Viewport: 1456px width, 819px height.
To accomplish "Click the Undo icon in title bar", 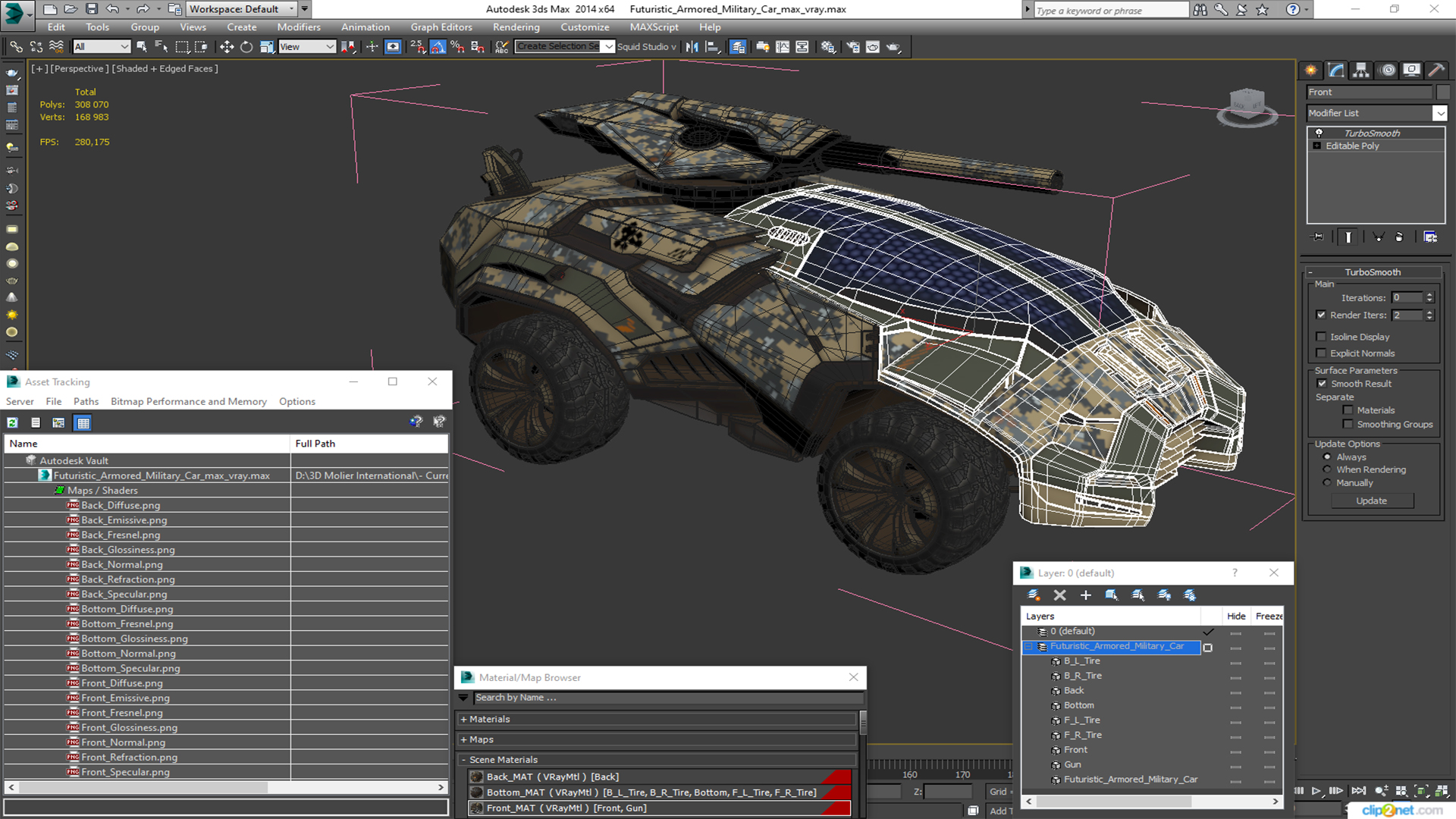I will pyautogui.click(x=112, y=9).
